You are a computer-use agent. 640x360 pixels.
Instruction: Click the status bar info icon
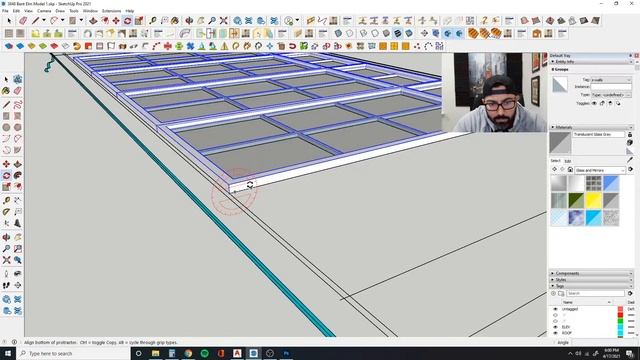pos(14,342)
